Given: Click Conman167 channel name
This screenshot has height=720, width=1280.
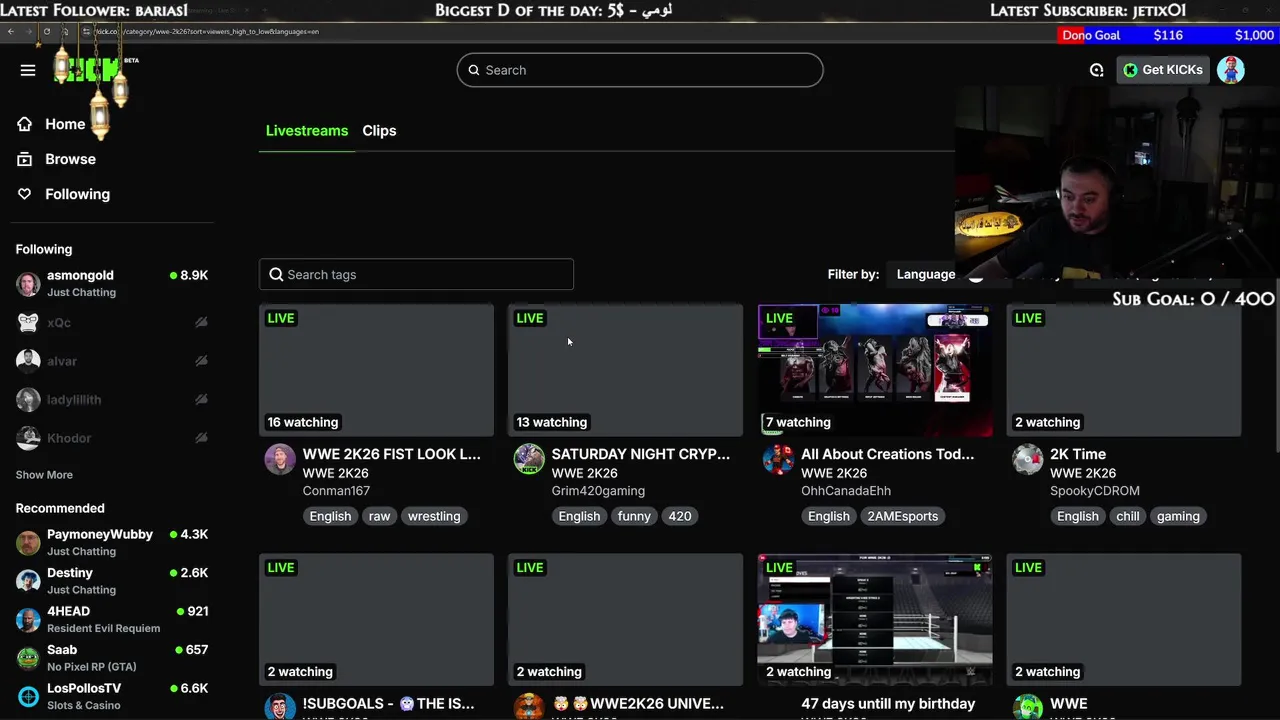Looking at the screenshot, I should click(x=336, y=491).
